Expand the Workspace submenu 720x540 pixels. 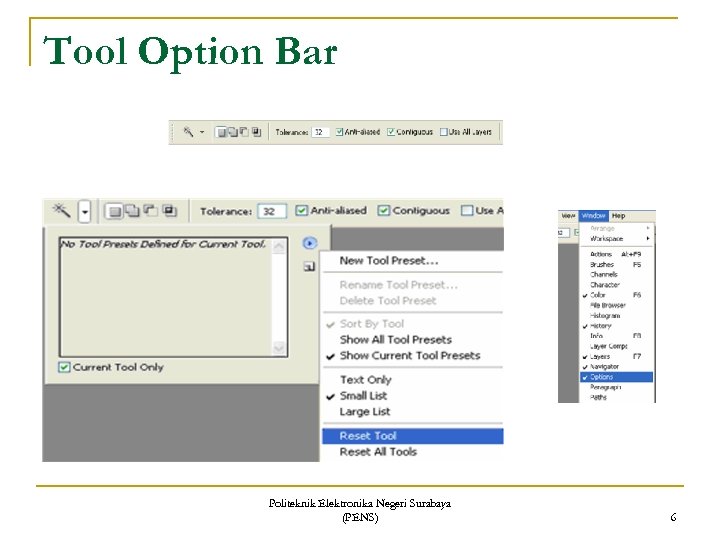tap(618, 238)
